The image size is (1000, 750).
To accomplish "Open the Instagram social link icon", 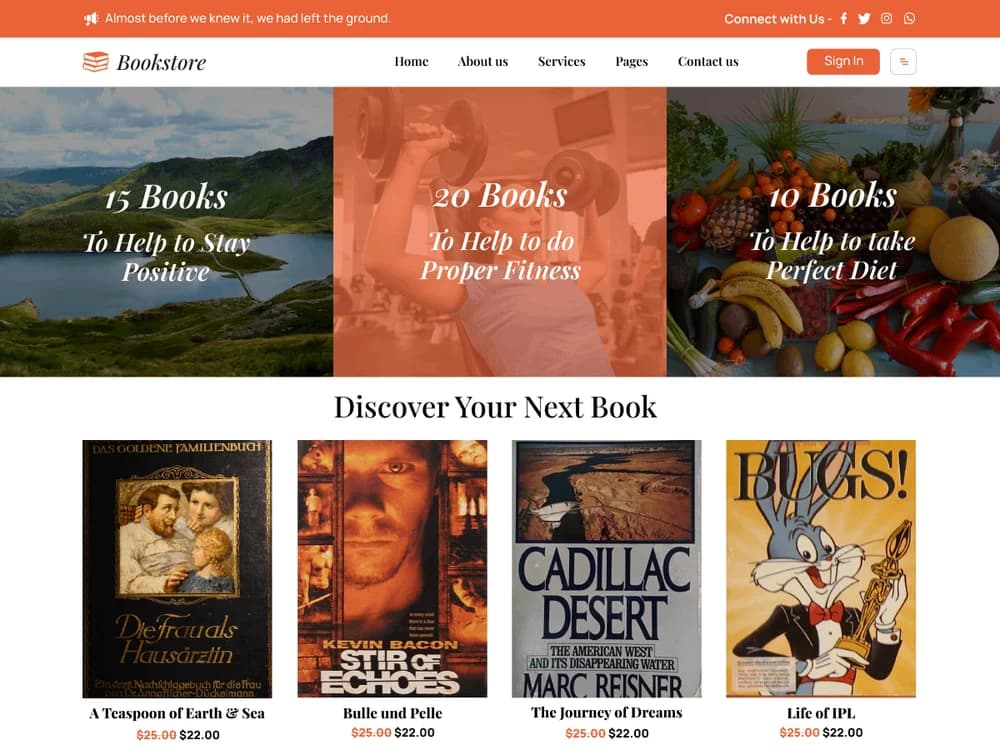I will (x=886, y=18).
